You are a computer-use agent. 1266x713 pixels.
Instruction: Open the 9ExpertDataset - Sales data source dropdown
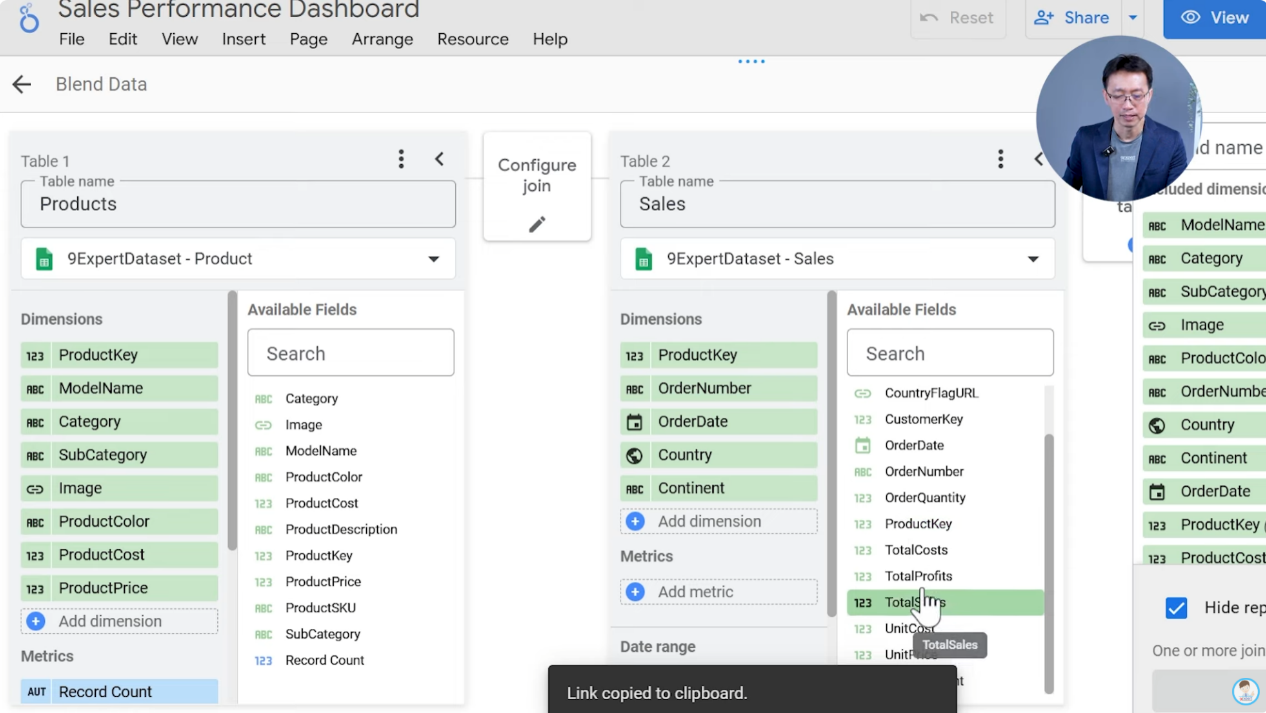tap(1033, 258)
